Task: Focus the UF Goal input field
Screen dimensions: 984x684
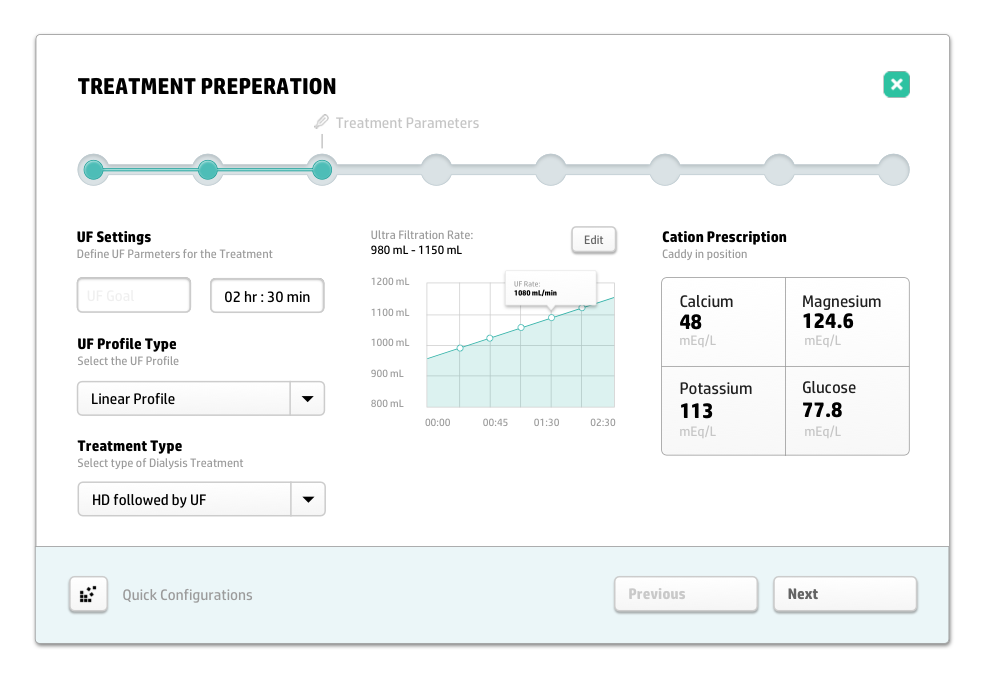Action: tap(134, 295)
